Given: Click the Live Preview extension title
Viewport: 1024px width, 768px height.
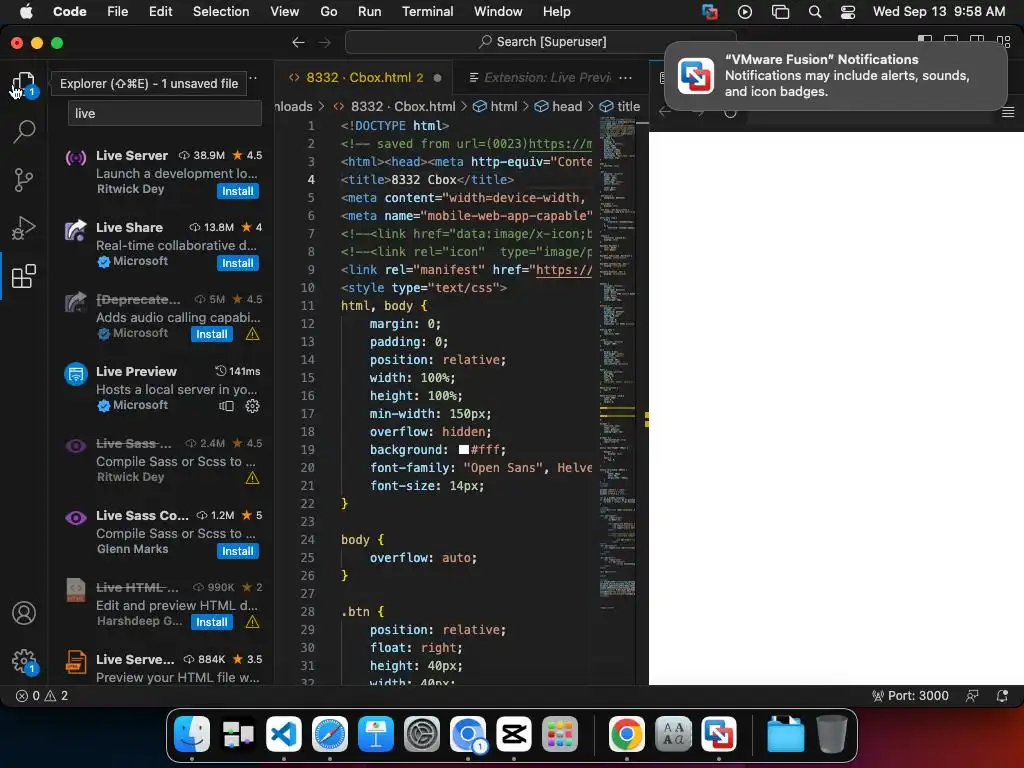Looking at the screenshot, I should (136, 372).
